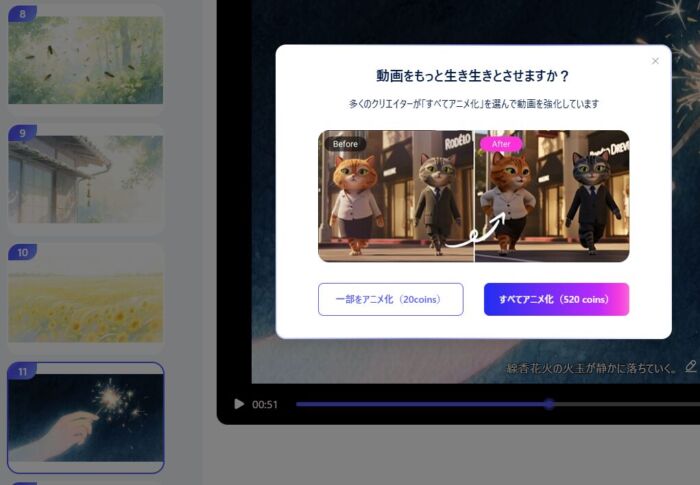Choose 一部をアニメ化 (20coins) option
This screenshot has width=700, height=485.
pyautogui.click(x=391, y=299)
